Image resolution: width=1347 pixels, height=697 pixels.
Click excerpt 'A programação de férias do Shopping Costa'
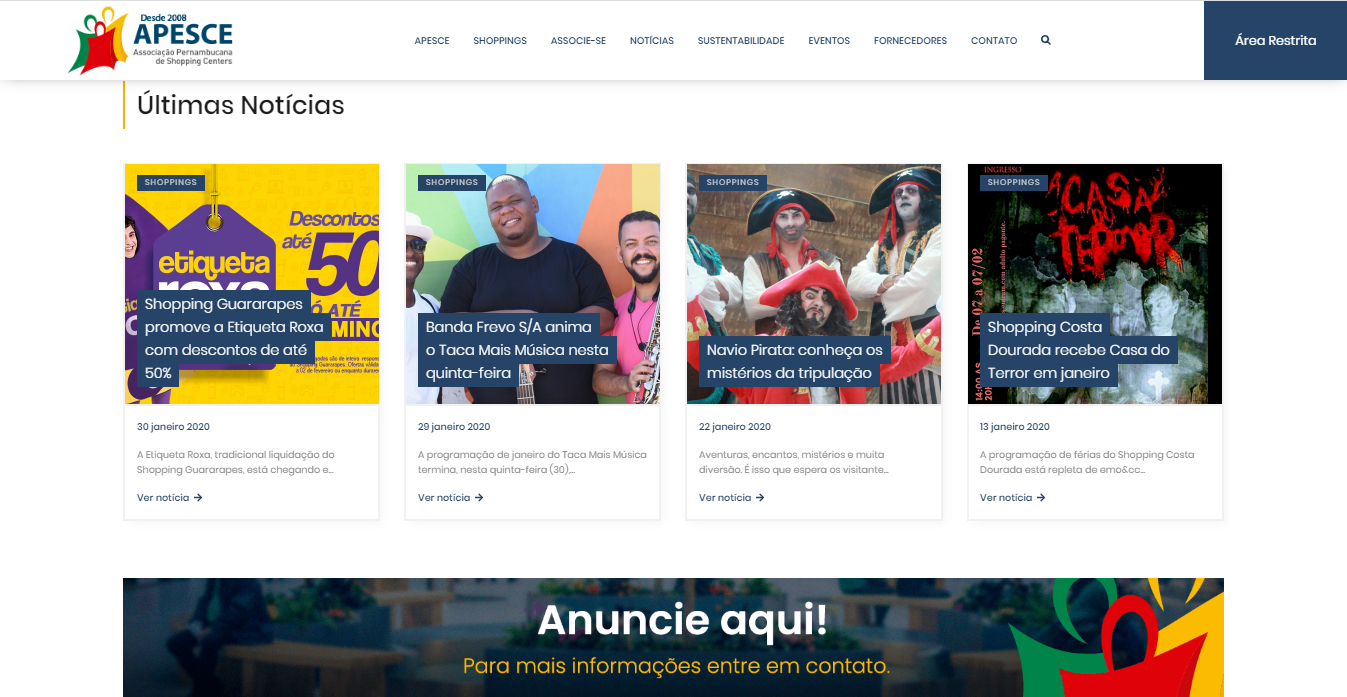[x=1087, y=462]
